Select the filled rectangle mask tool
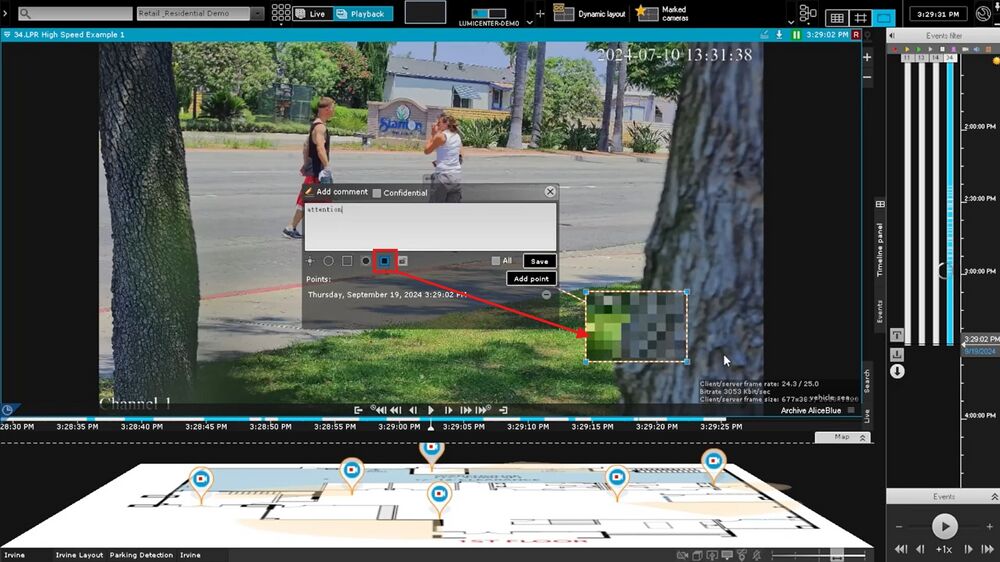This screenshot has height=562, width=1000. (385, 261)
